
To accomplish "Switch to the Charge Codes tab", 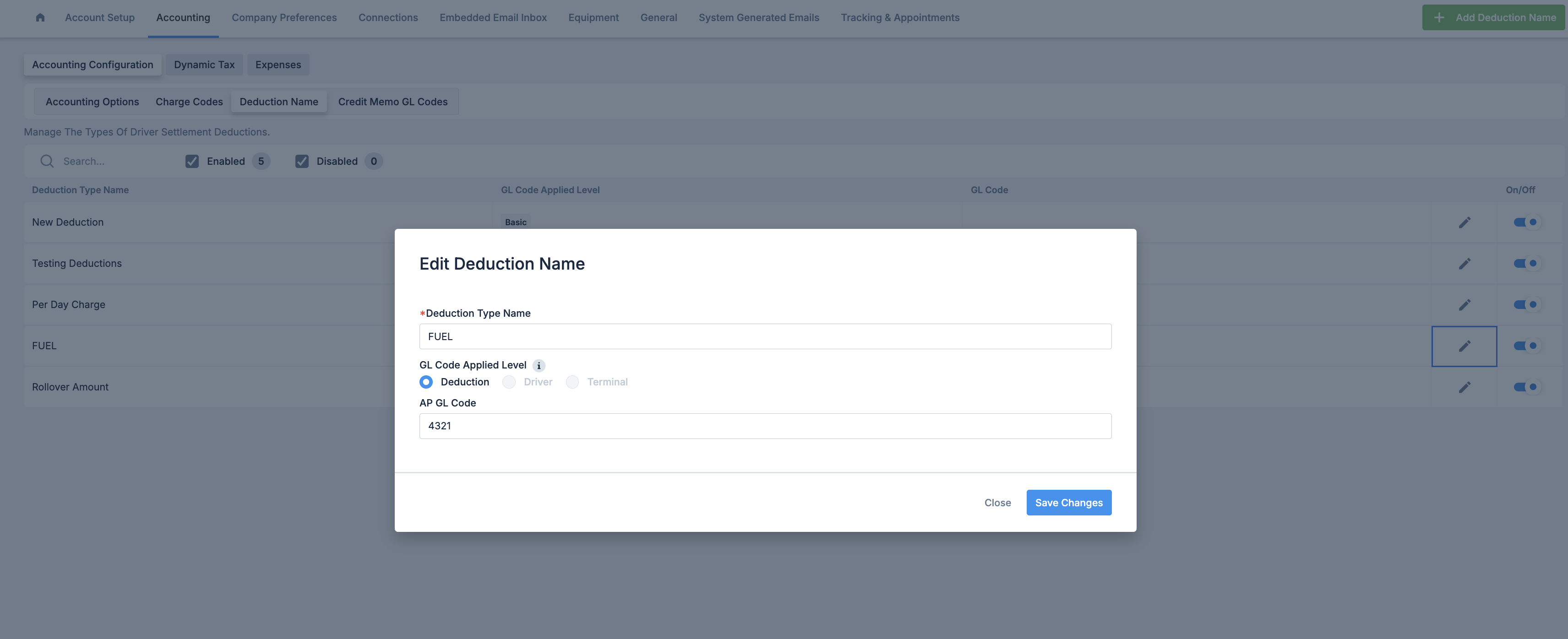I will click(x=189, y=102).
